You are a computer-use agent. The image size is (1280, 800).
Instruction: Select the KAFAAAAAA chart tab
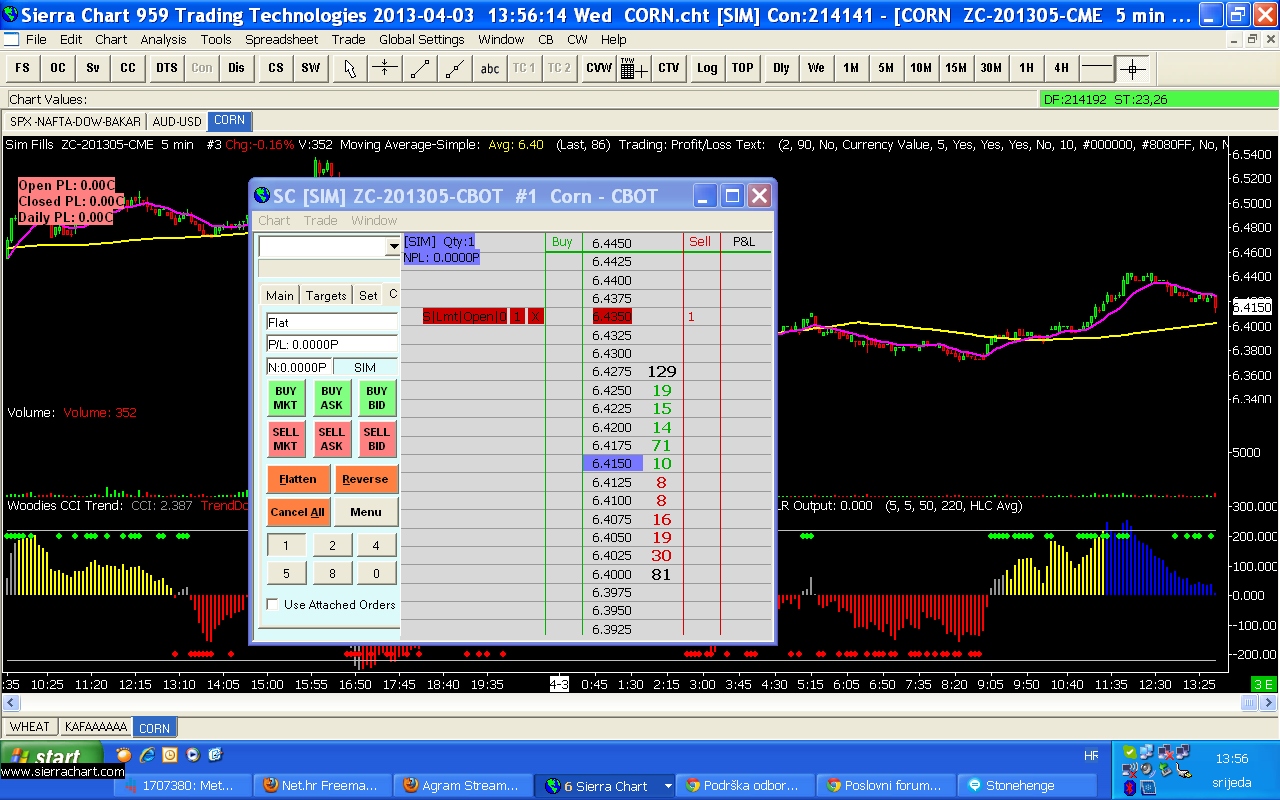coord(96,727)
